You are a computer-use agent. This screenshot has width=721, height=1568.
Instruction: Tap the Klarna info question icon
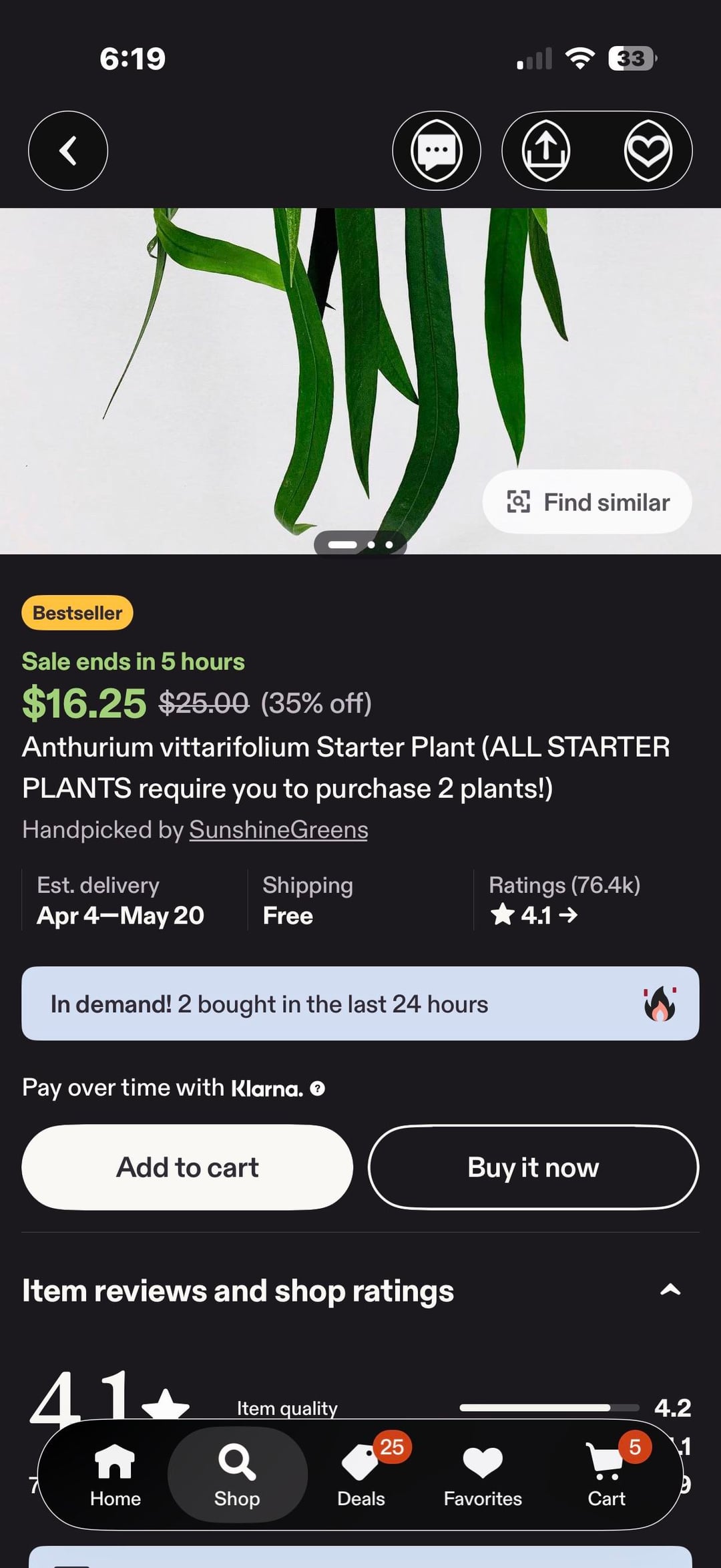(318, 1089)
